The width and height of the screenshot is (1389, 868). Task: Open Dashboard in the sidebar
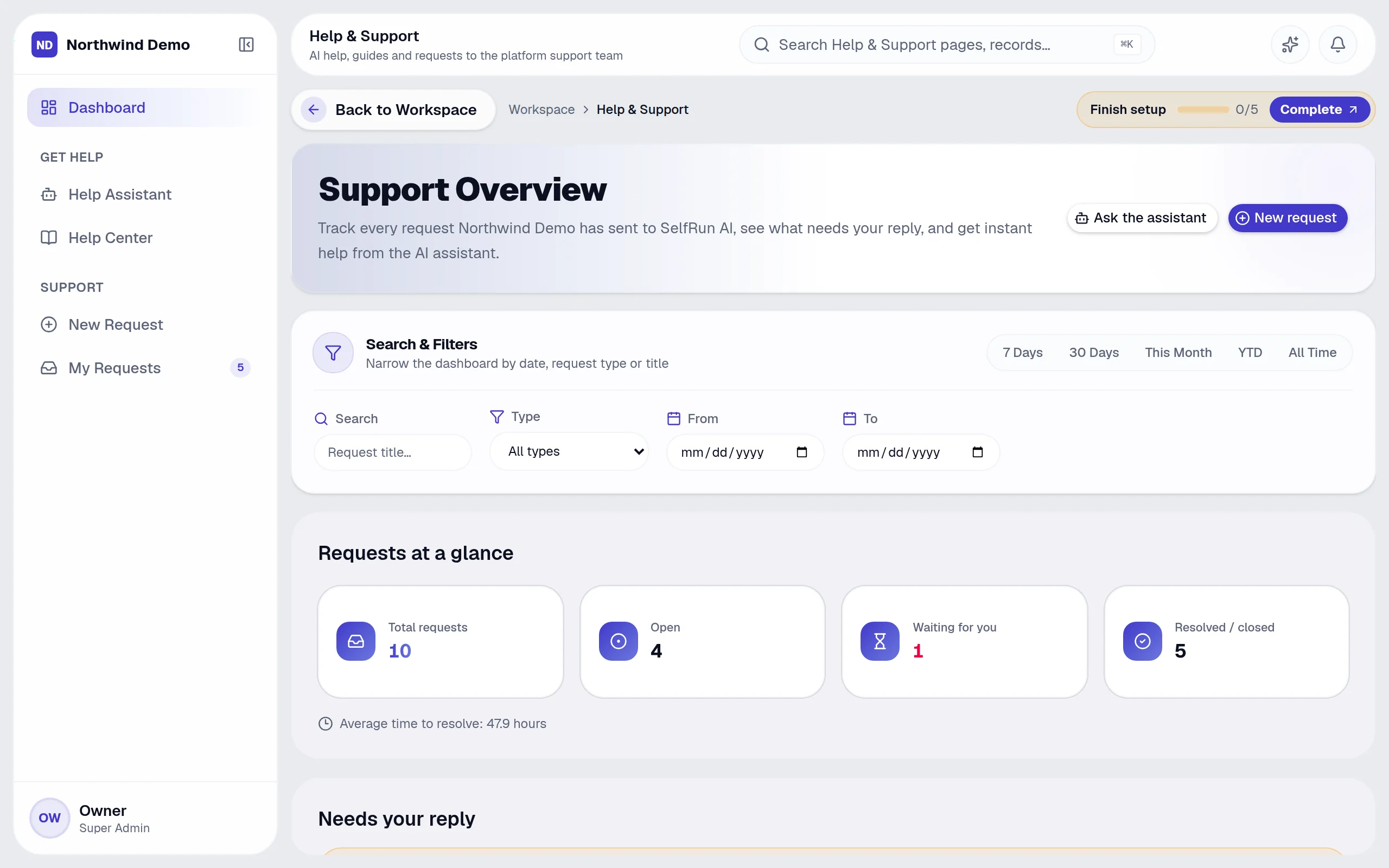pyautogui.click(x=146, y=107)
